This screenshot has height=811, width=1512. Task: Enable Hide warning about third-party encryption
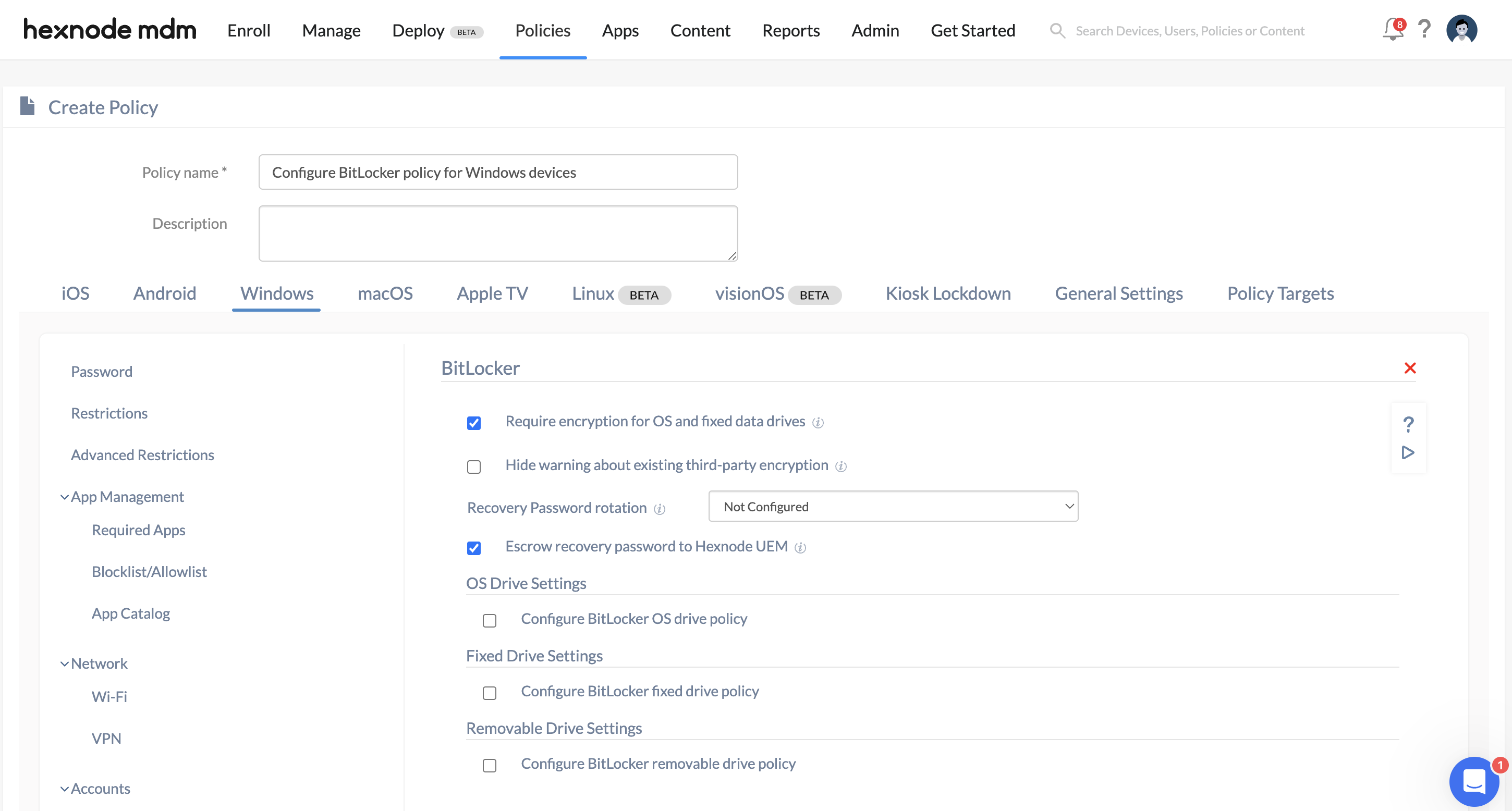[x=474, y=466]
